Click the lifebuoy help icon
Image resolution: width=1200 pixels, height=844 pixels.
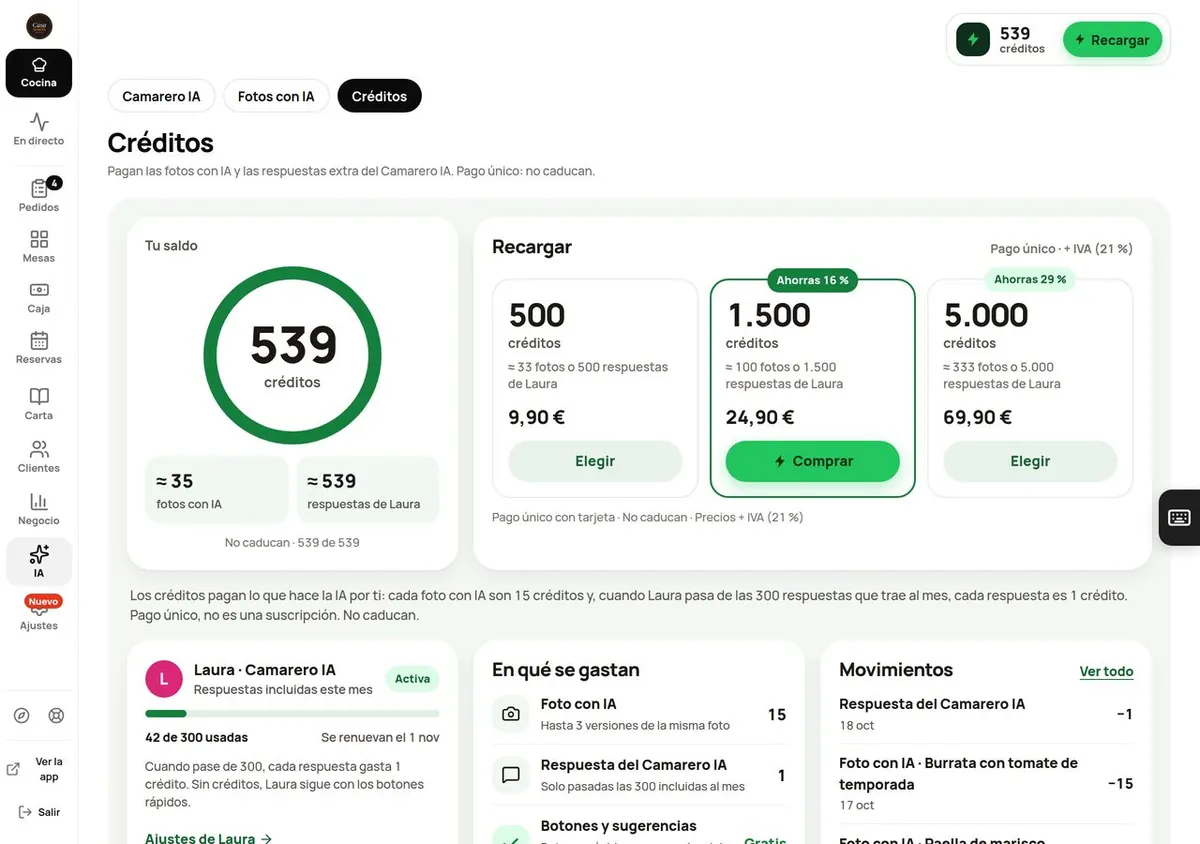(56, 715)
